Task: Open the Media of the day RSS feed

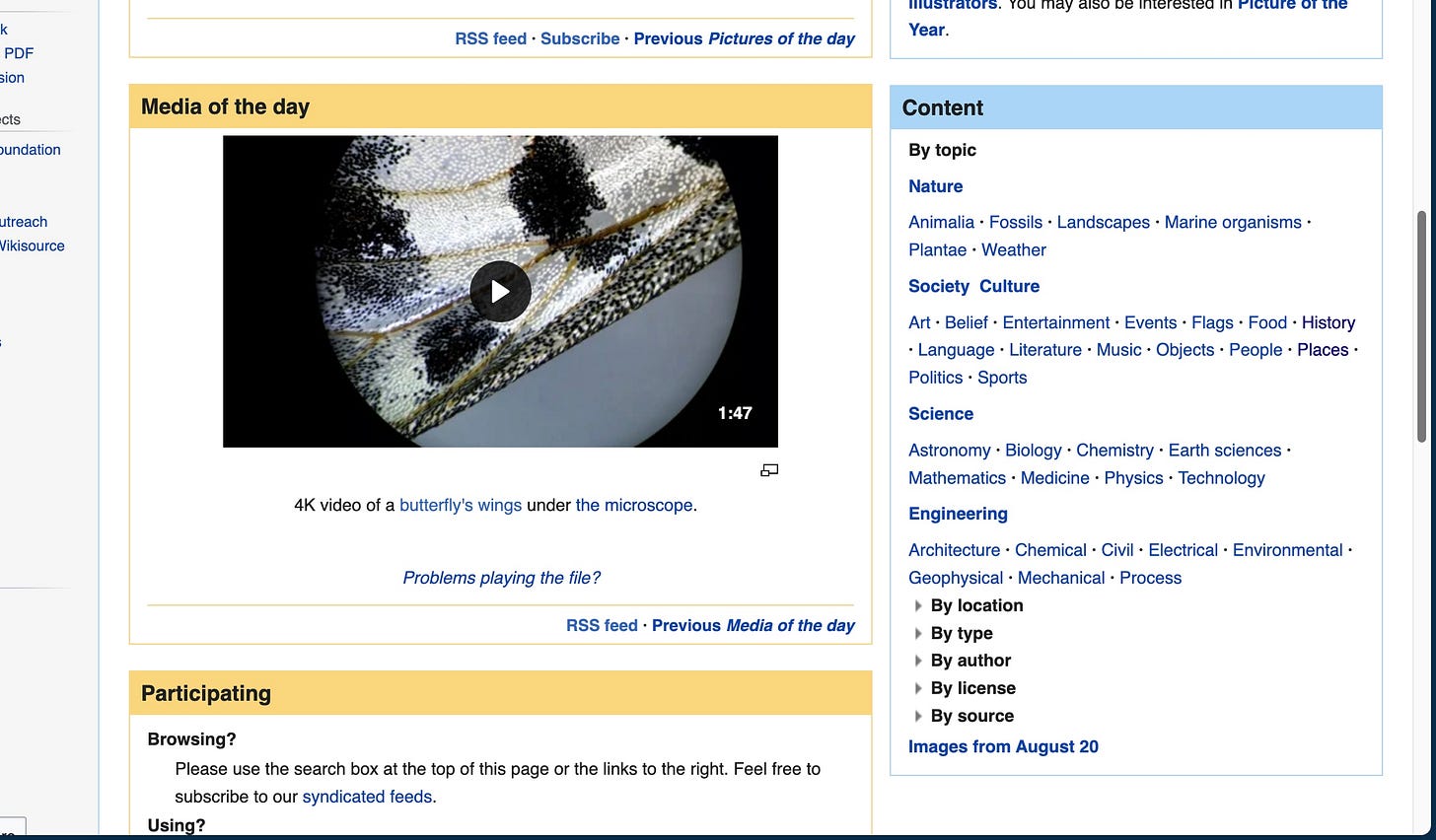Action: coord(602,625)
